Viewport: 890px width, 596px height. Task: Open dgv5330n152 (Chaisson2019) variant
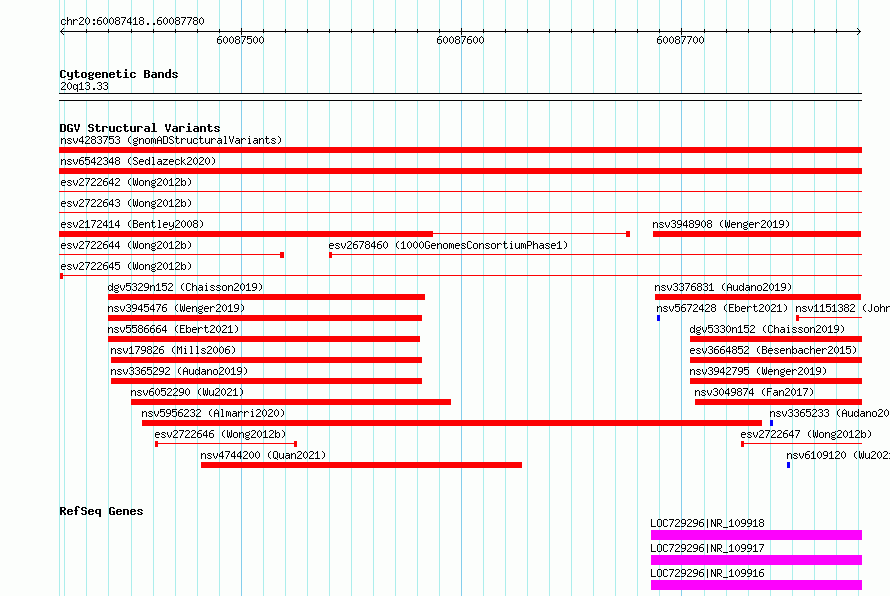point(767,329)
